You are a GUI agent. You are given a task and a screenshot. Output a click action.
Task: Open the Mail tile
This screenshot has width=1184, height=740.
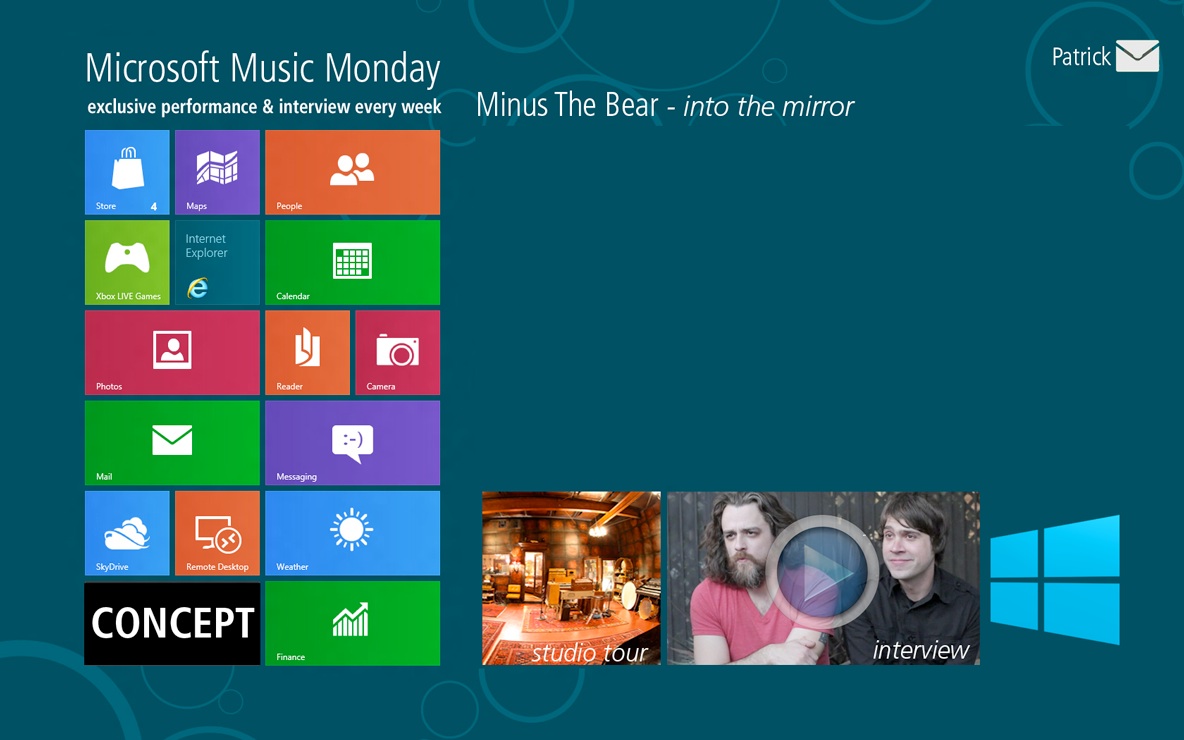[x=172, y=442]
